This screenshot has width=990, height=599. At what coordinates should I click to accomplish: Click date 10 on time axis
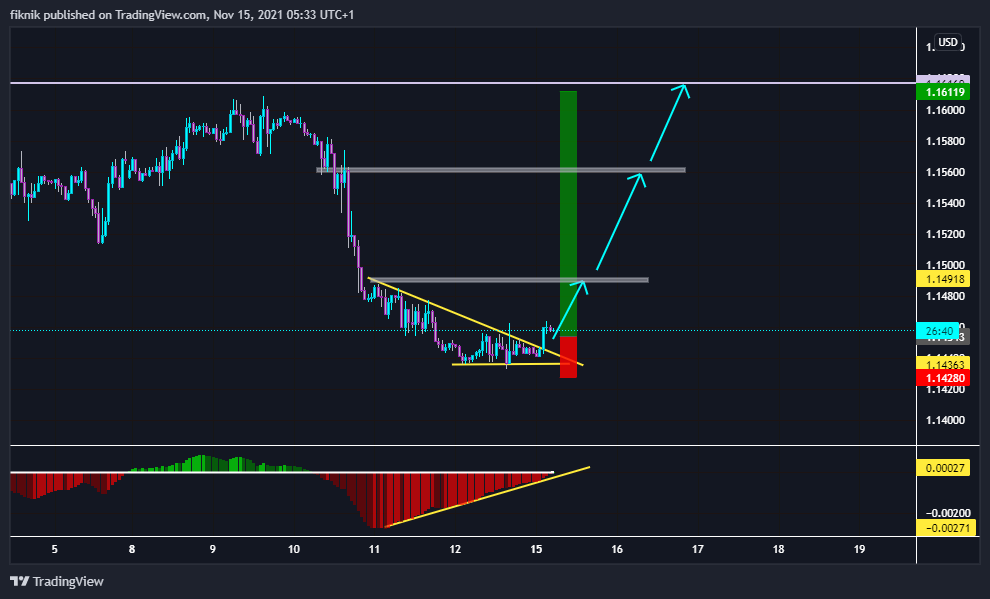point(294,549)
